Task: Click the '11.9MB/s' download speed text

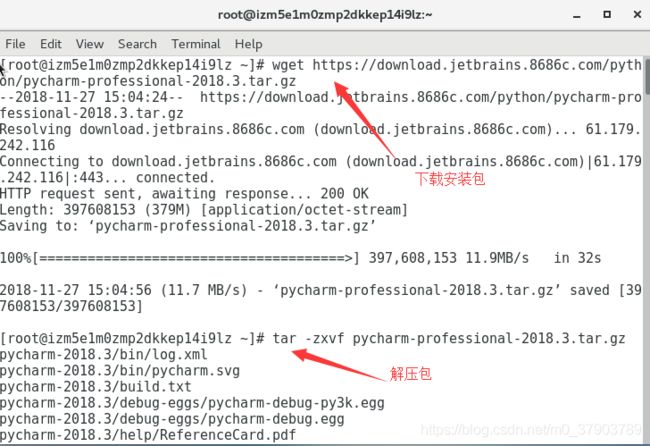Action: click(x=497, y=258)
